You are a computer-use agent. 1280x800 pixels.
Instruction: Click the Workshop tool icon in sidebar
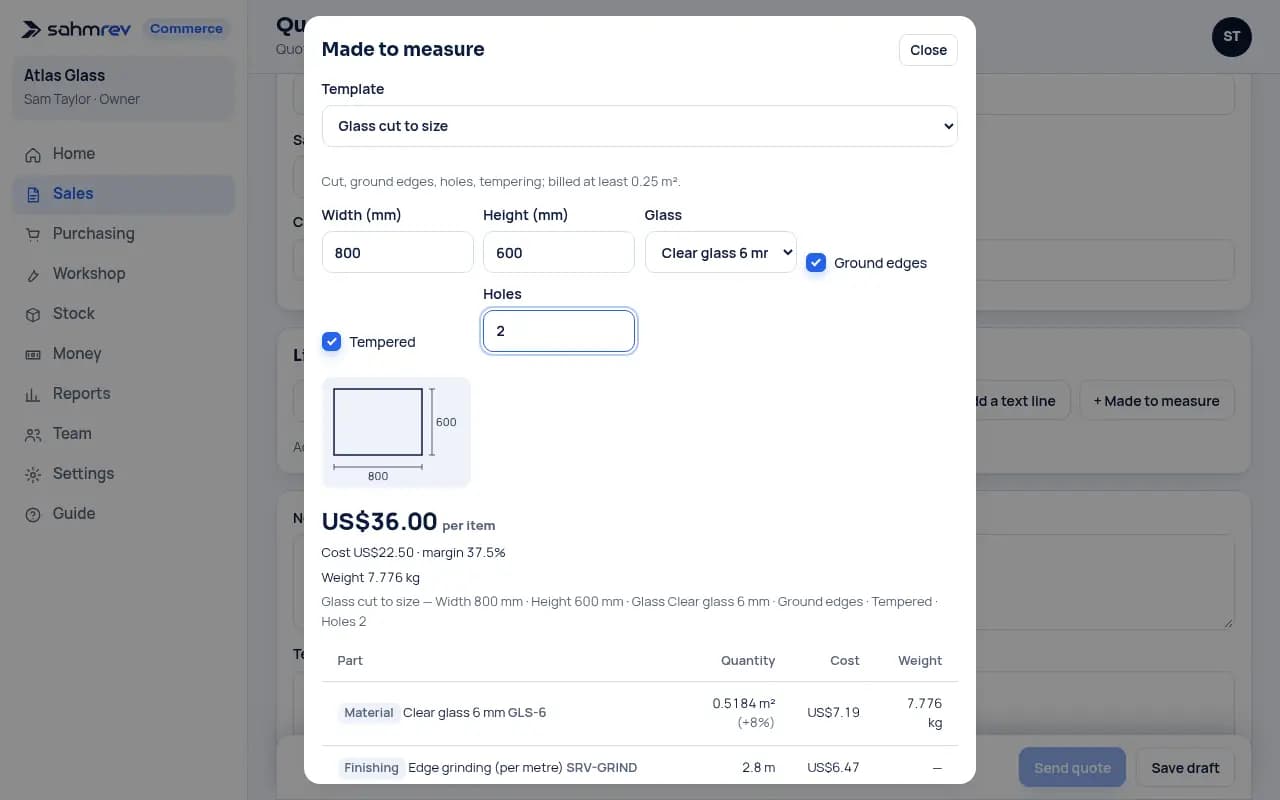tap(33, 274)
